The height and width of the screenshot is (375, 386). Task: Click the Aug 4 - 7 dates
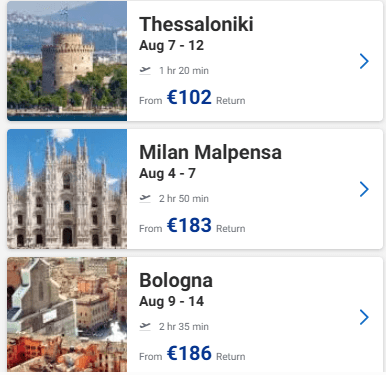point(167,174)
